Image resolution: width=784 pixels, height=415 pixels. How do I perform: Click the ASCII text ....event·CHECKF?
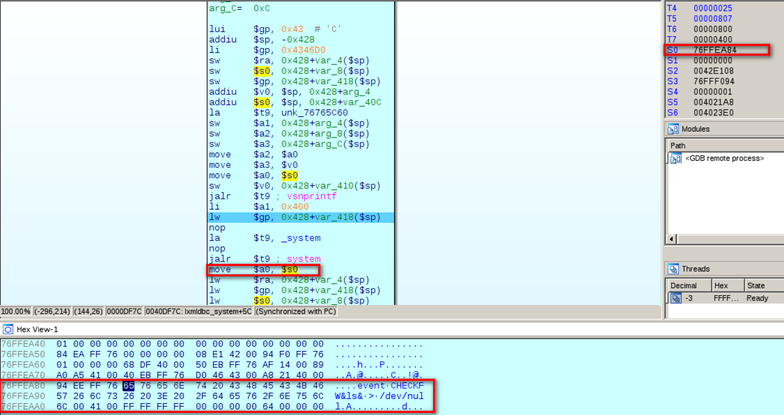click(380, 386)
